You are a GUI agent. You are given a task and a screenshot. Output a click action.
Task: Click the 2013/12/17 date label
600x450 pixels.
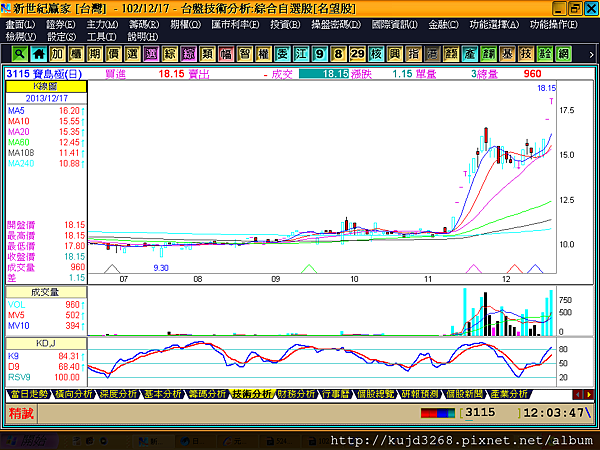tap(46, 98)
